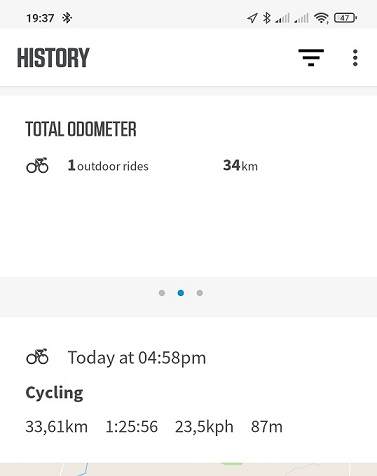Select the first page indicator dot

[x=162, y=293]
